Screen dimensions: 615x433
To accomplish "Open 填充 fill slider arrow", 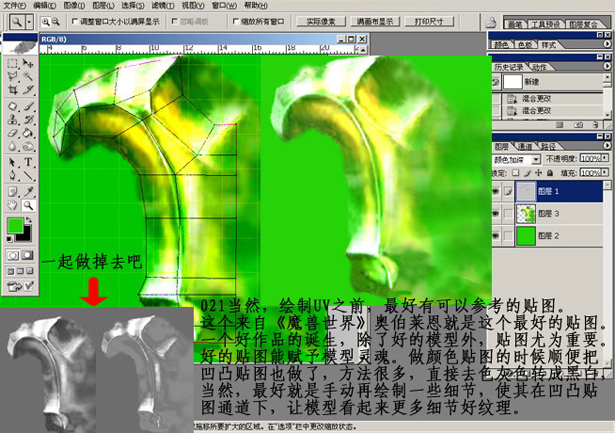I will coord(605,173).
